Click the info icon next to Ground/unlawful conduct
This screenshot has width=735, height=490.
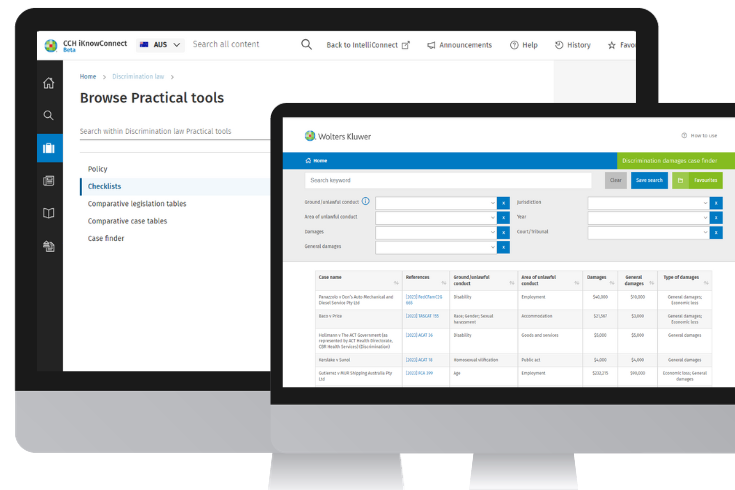365,202
